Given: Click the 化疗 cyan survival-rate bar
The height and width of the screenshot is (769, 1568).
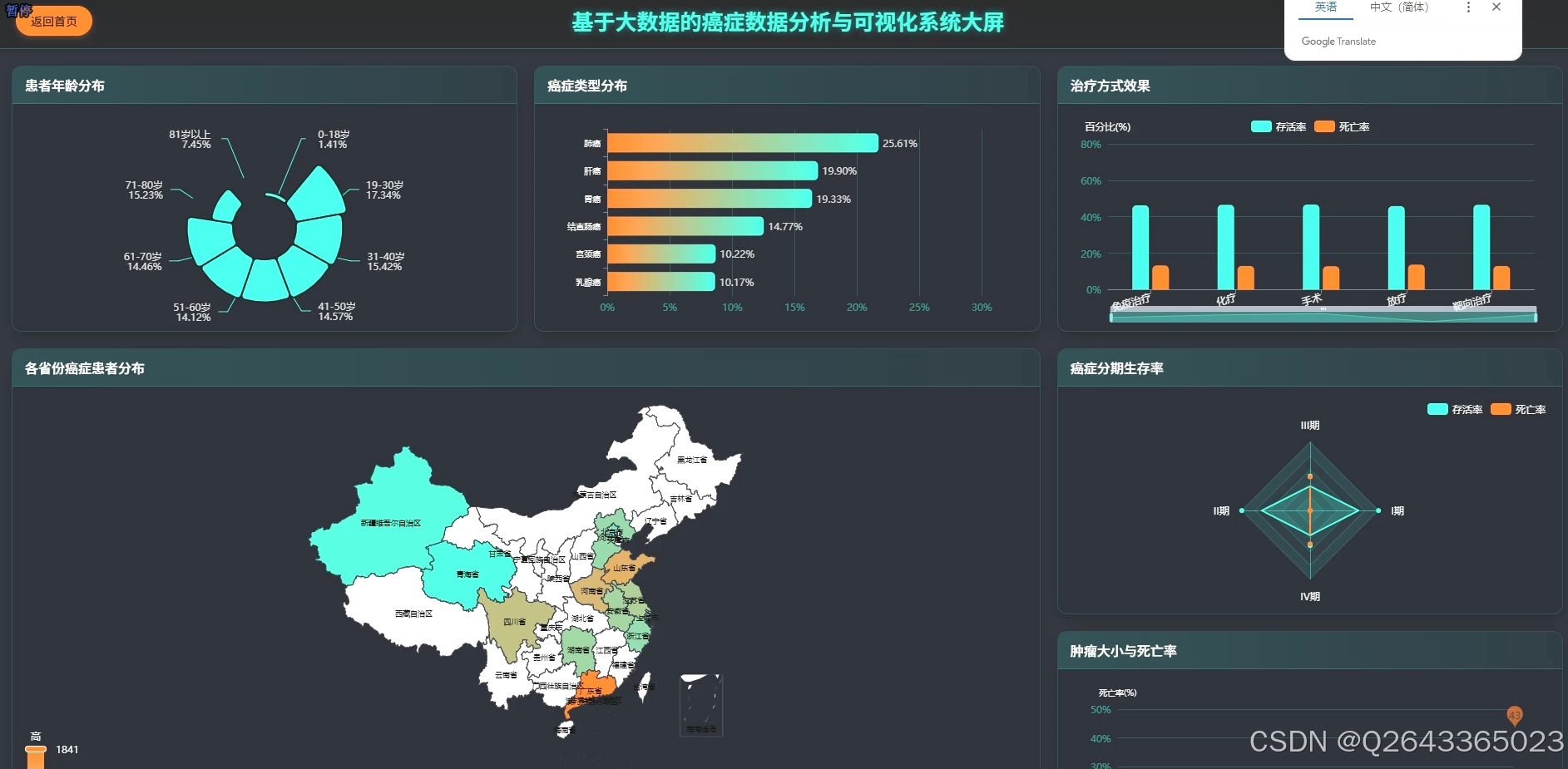Looking at the screenshot, I should coord(1225,247).
